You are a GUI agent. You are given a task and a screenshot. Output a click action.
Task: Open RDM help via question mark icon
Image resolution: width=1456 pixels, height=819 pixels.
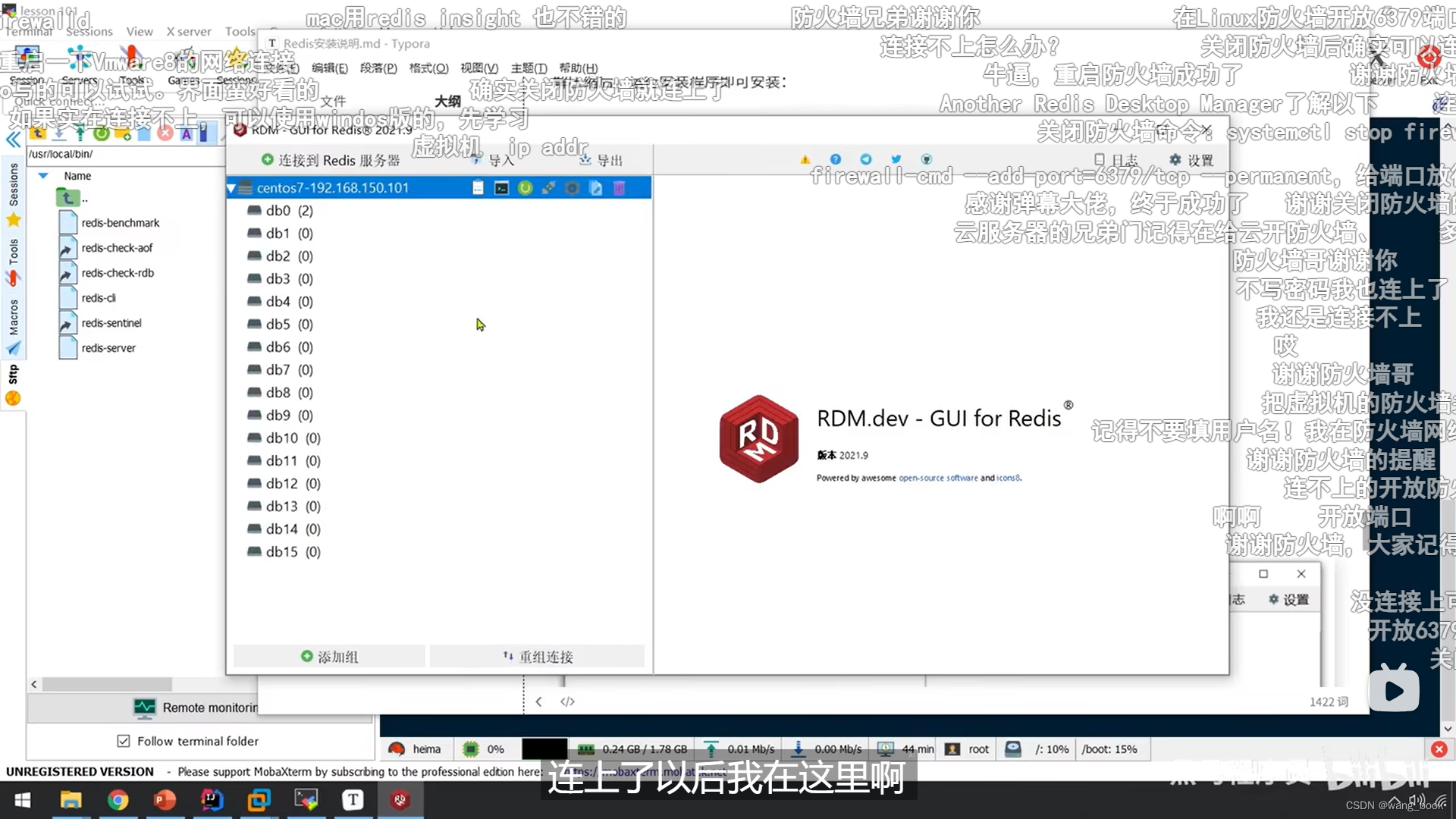[835, 159]
